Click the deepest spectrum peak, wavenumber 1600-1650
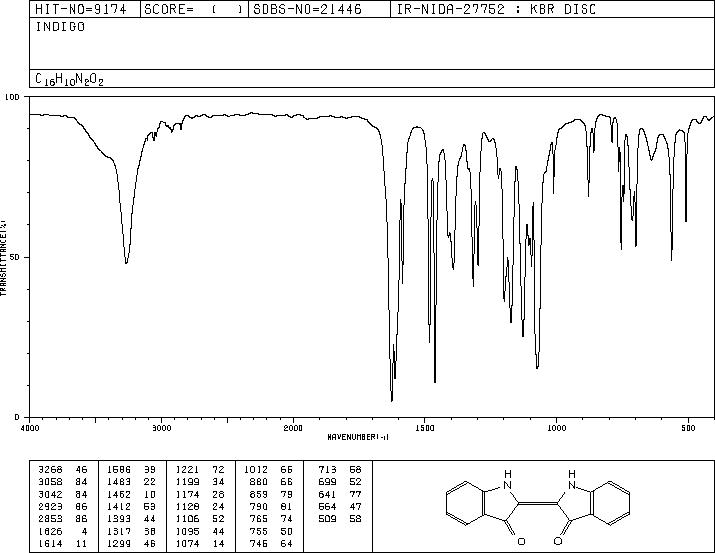Image resolution: width=715 pixels, height=553 pixels. coord(392,400)
